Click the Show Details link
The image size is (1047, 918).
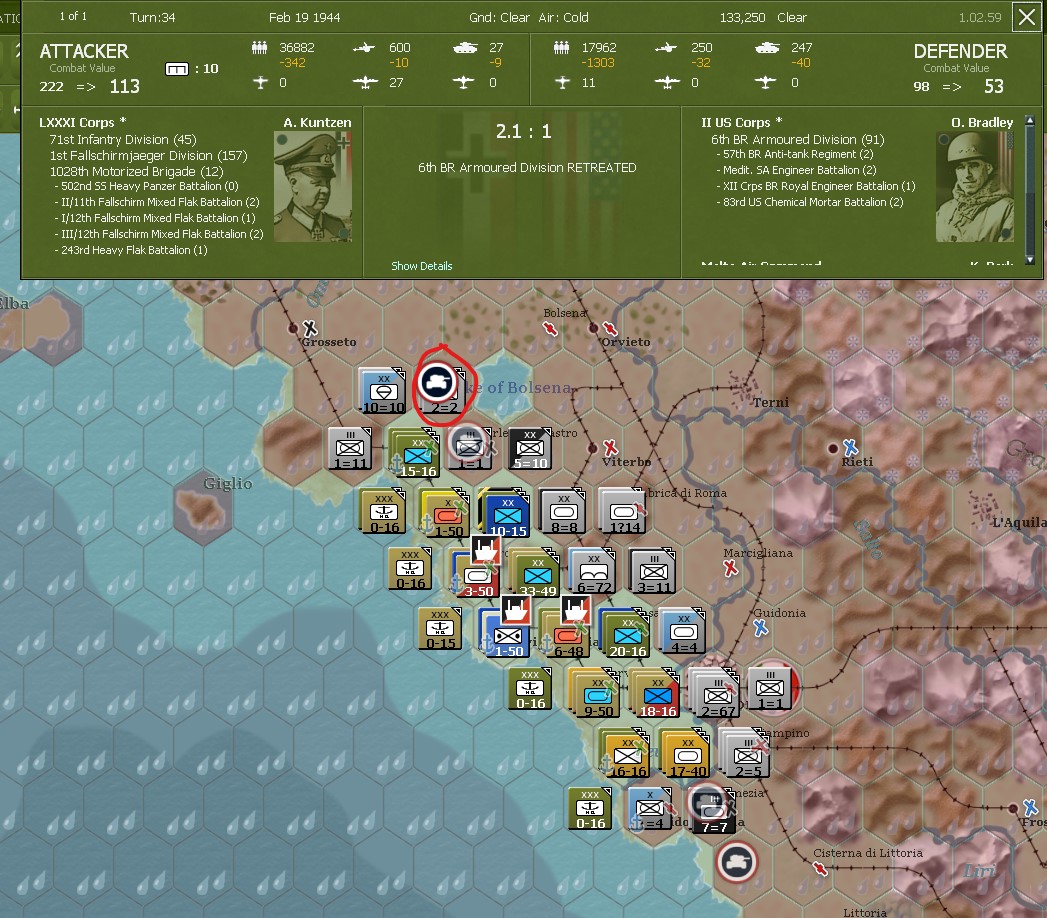pos(421,266)
